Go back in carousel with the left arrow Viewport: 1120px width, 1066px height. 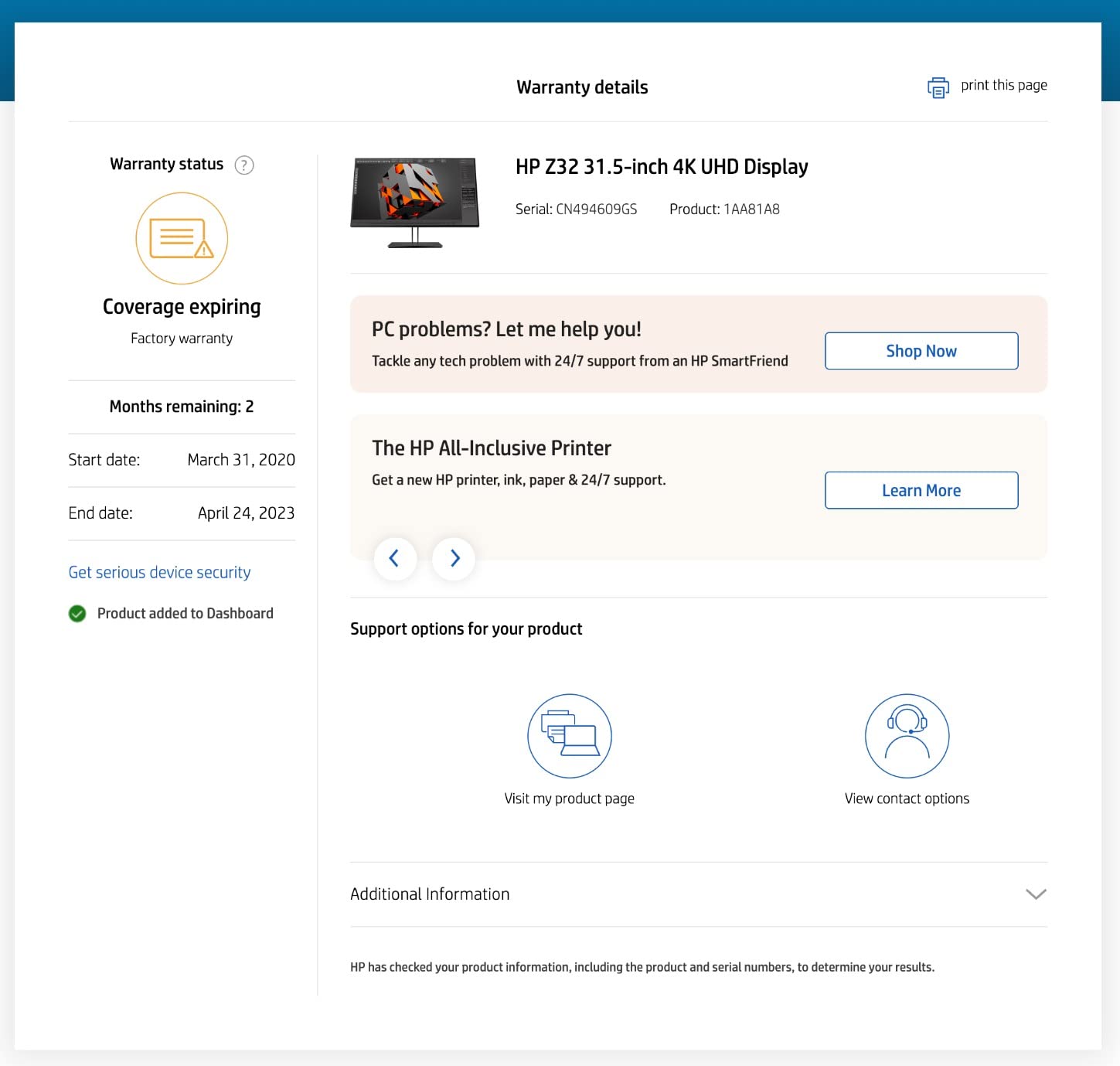point(395,558)
